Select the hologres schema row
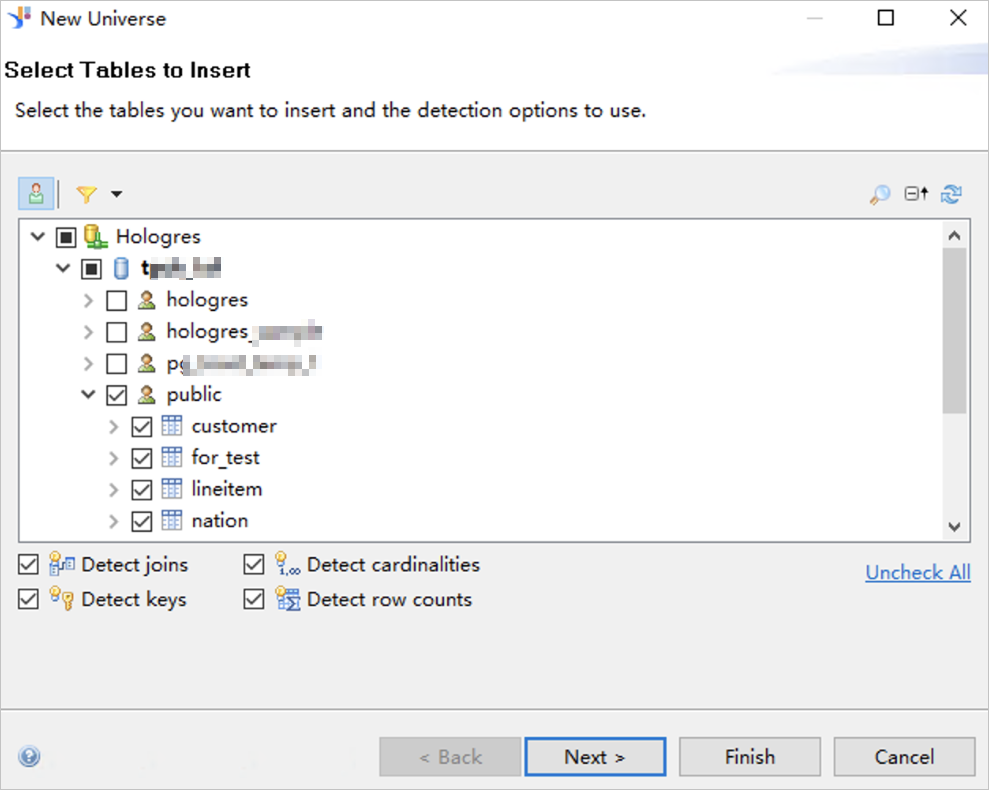 click(207, 300)
